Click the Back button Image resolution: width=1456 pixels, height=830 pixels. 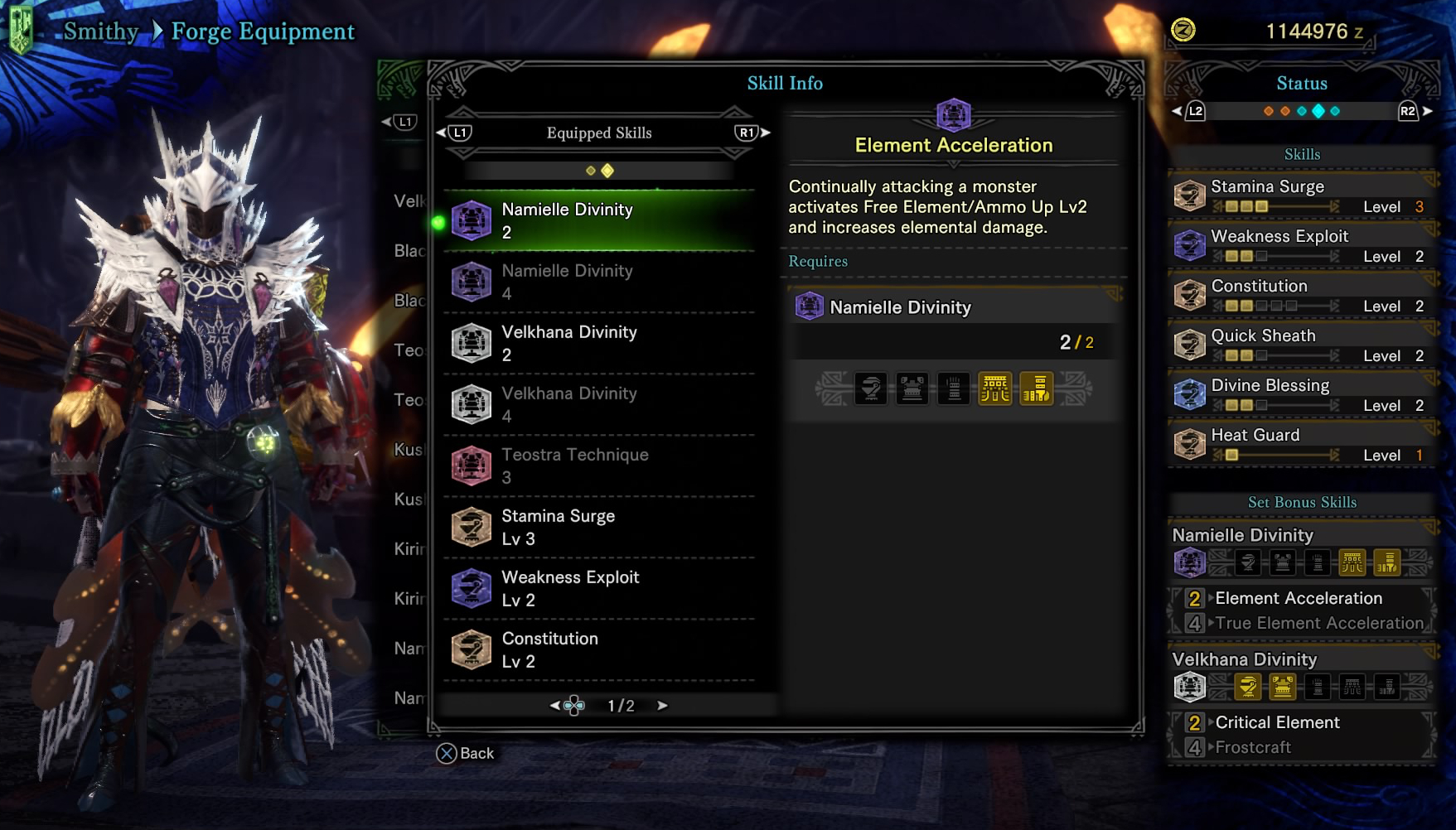[x=465, y=753]
